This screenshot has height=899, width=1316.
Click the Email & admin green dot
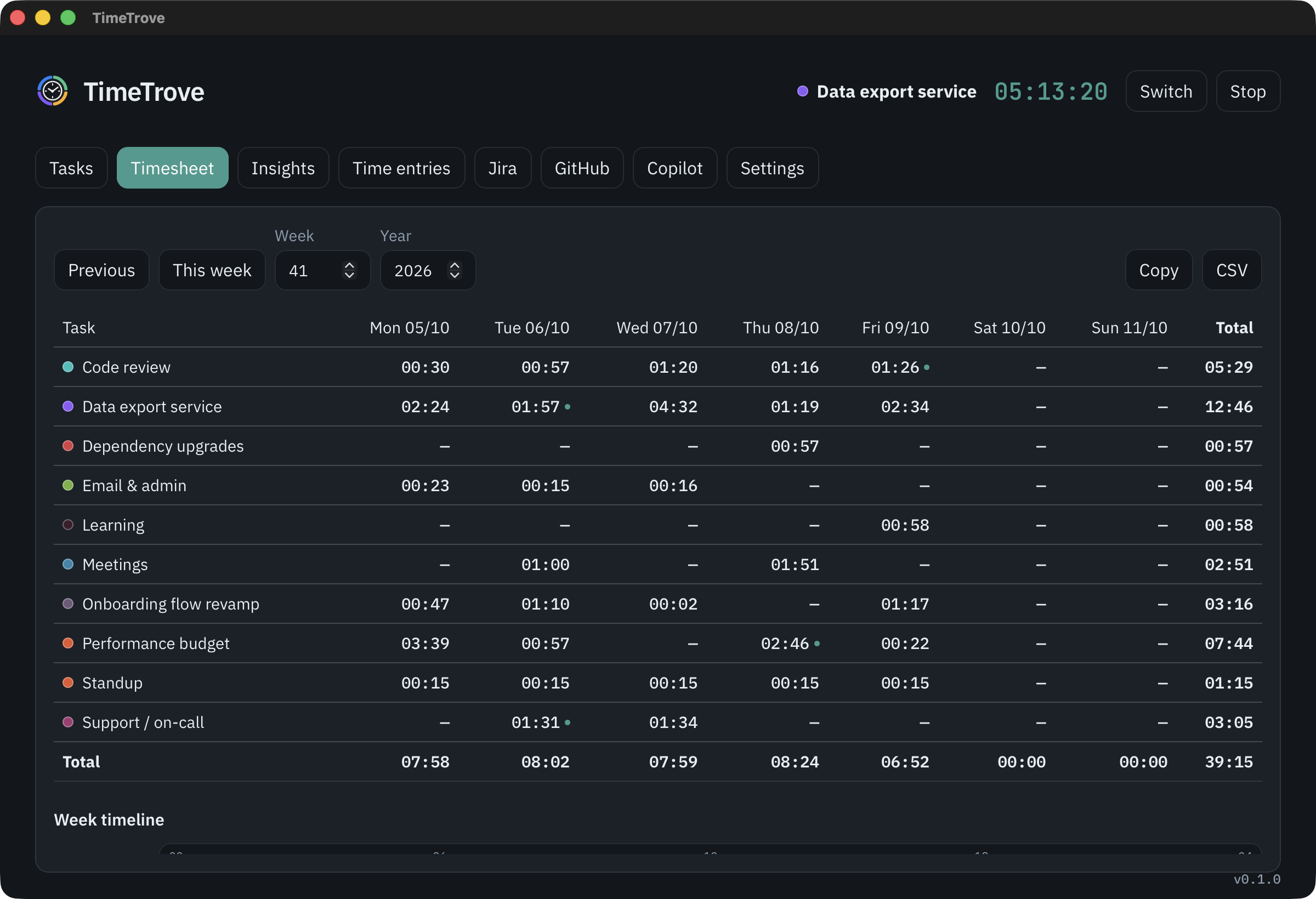(x=68, y=485)
